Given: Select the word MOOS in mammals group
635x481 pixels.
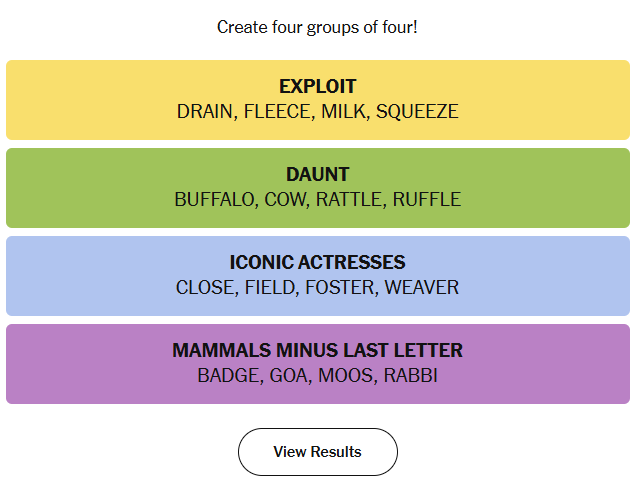Looking at the screenshot, I should pos(345,376).
